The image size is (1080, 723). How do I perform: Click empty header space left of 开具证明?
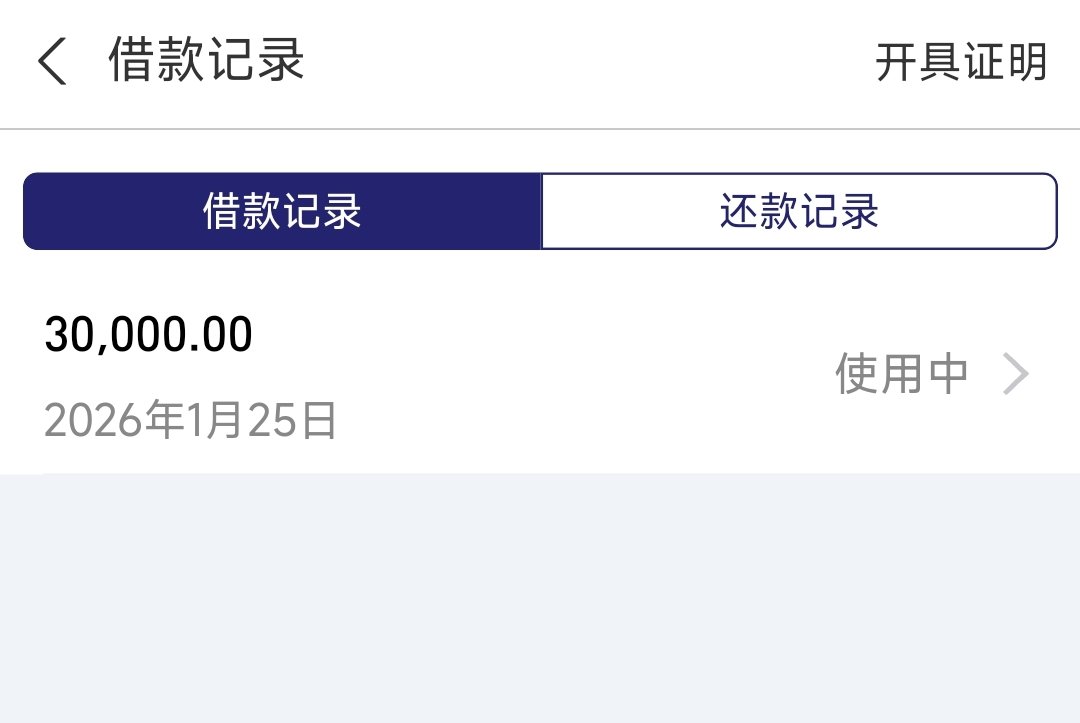(x=600, y=62)
